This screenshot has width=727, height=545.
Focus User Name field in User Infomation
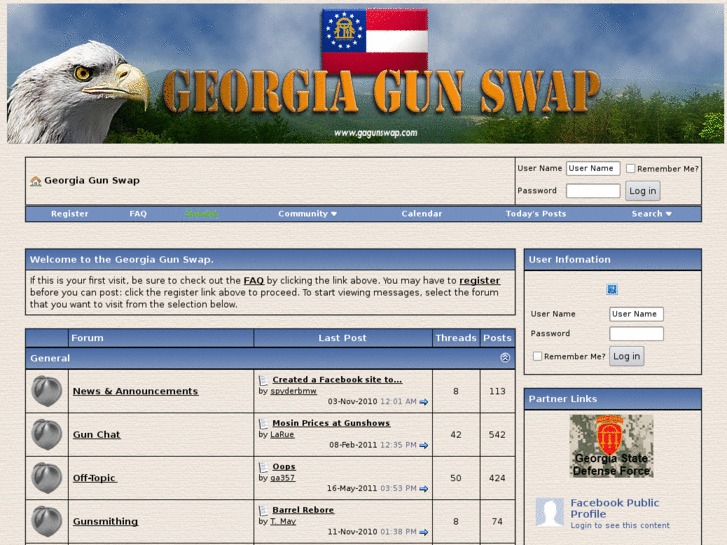[x=636, y=314]
